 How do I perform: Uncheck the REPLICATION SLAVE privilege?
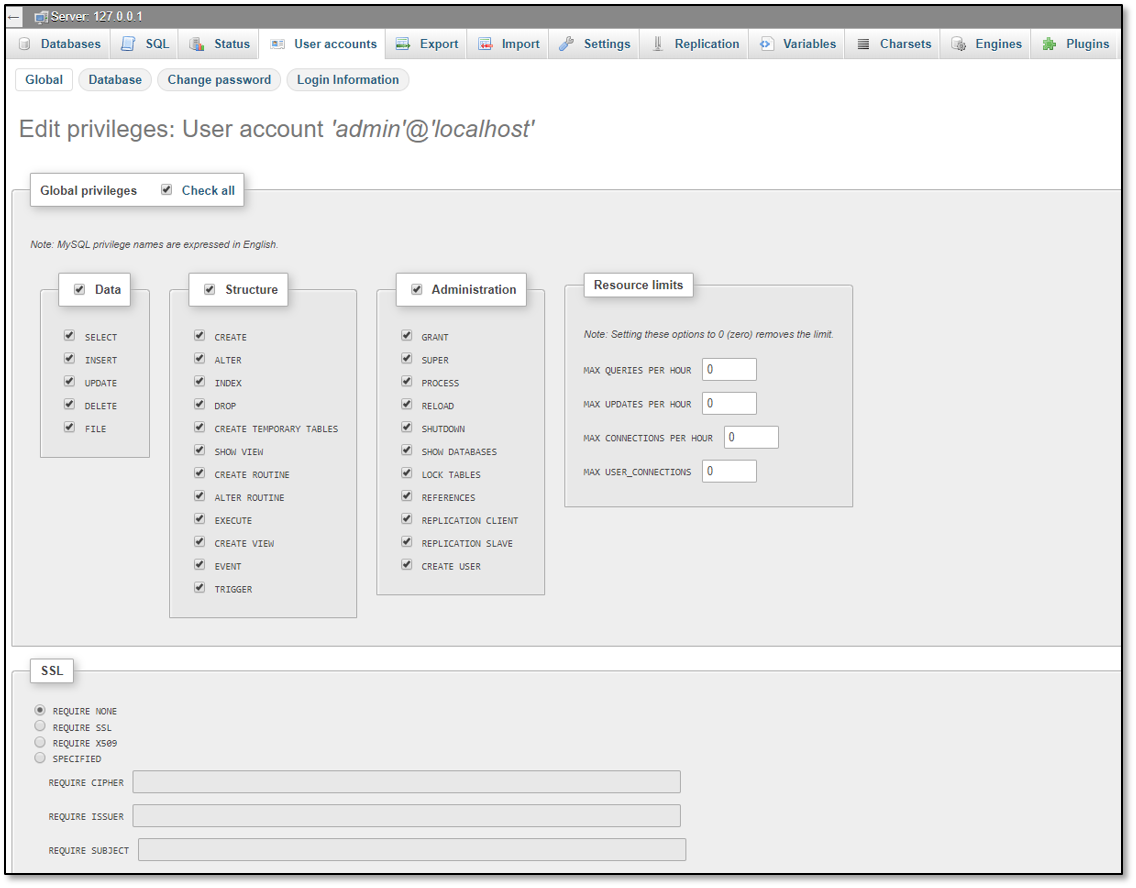click(406, 542)
